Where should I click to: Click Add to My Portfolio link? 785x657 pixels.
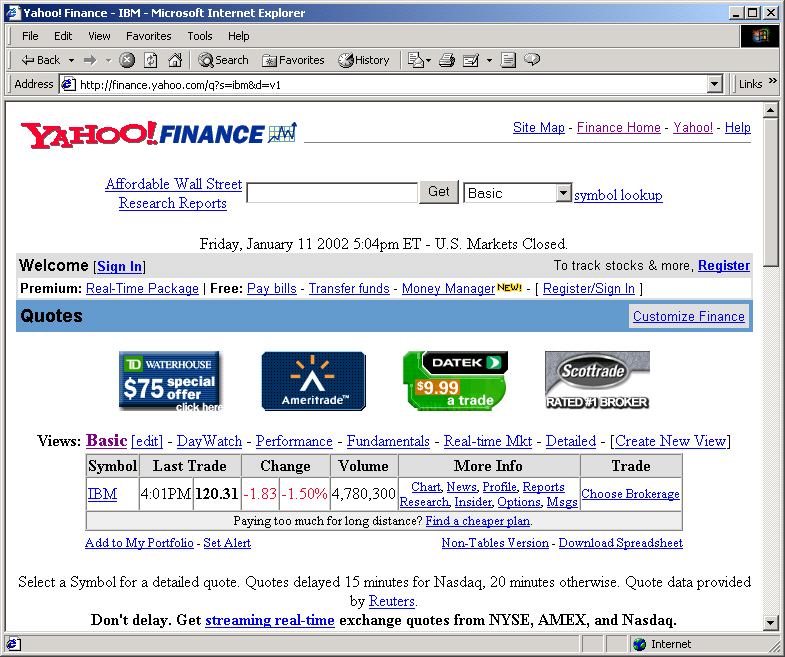(x=139, y=543)
